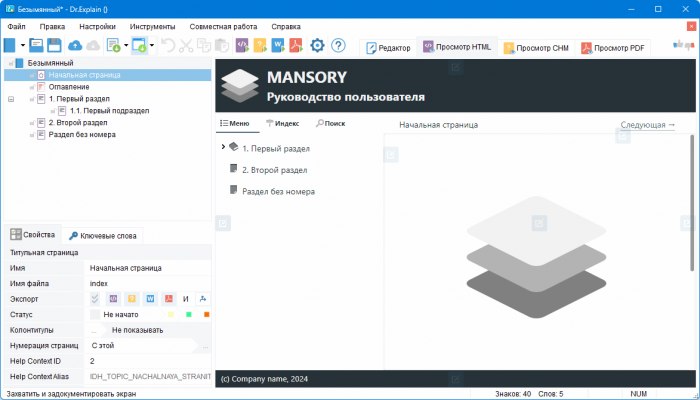
Task: Click the new project book icon
Action: click(x=9, y=45)
